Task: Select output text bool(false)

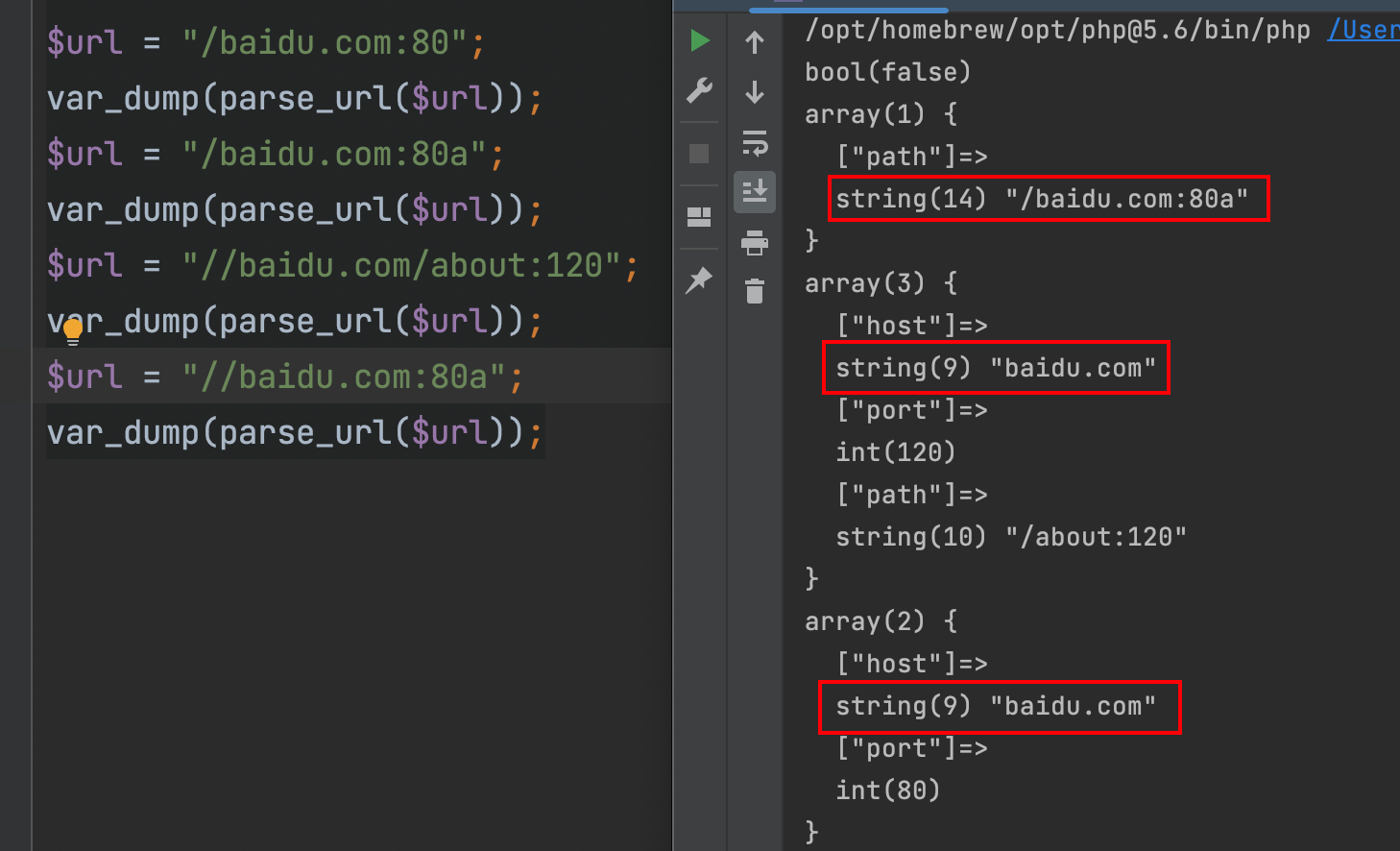Action: click(888, 72)
